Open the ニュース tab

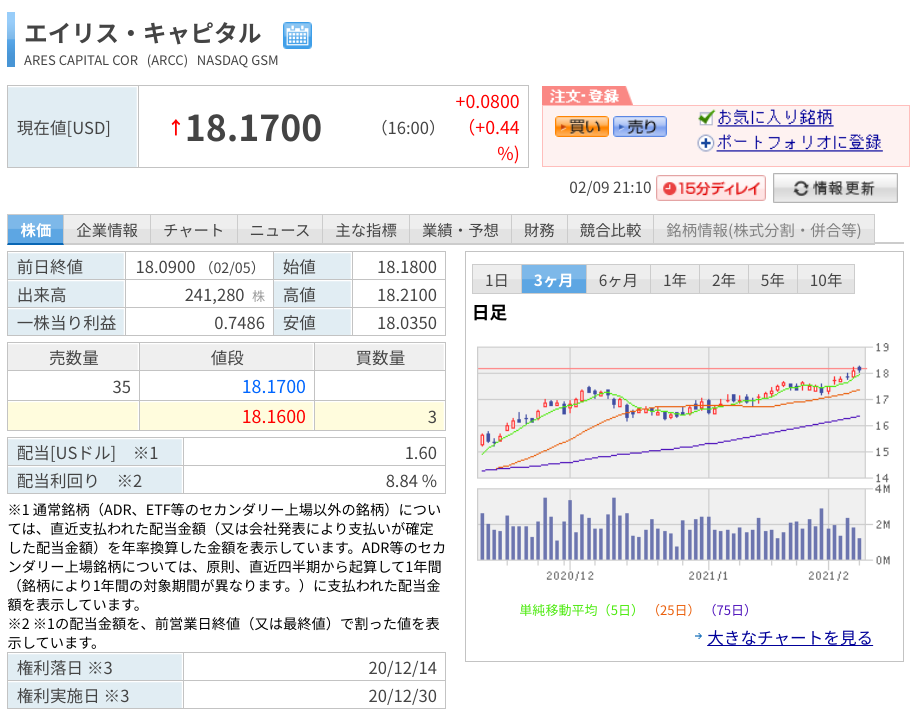280,230
